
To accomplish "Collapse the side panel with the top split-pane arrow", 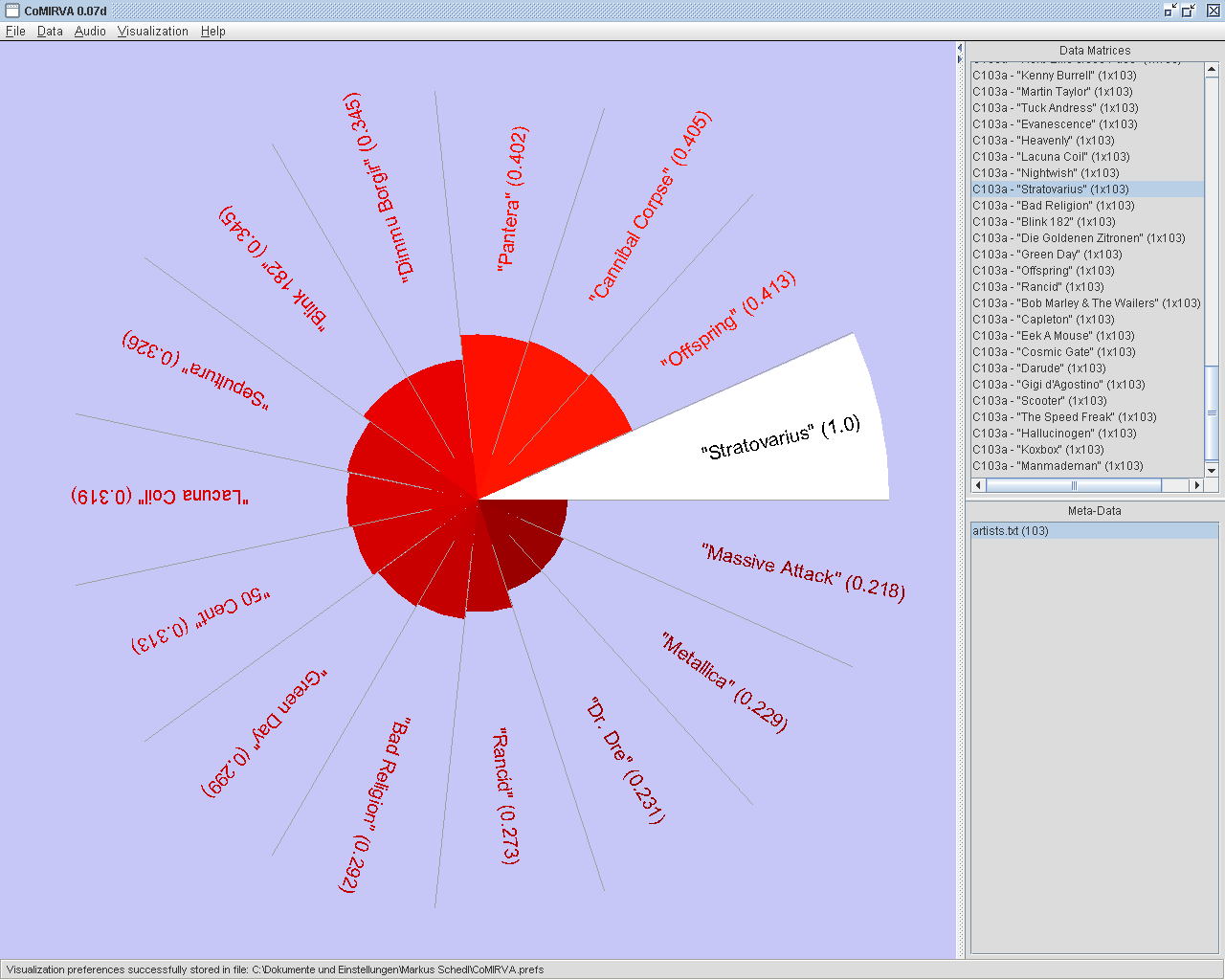I will pyautogui.click(x=960, y=48).
